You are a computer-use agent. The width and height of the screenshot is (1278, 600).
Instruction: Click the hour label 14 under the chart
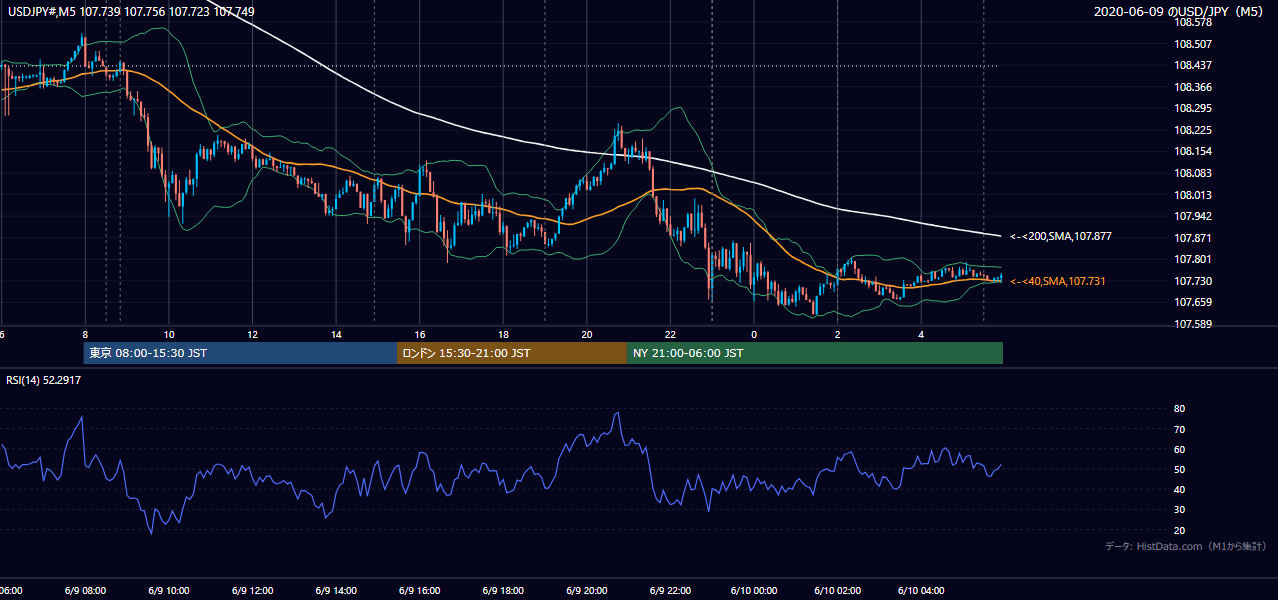[337, 335]
